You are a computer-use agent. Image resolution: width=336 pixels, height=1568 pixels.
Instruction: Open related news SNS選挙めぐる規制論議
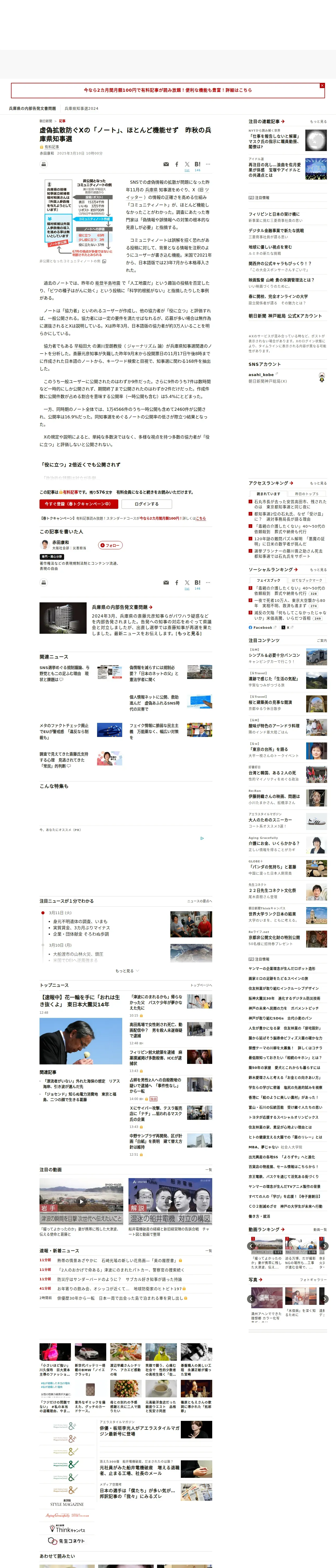(65, 673)
